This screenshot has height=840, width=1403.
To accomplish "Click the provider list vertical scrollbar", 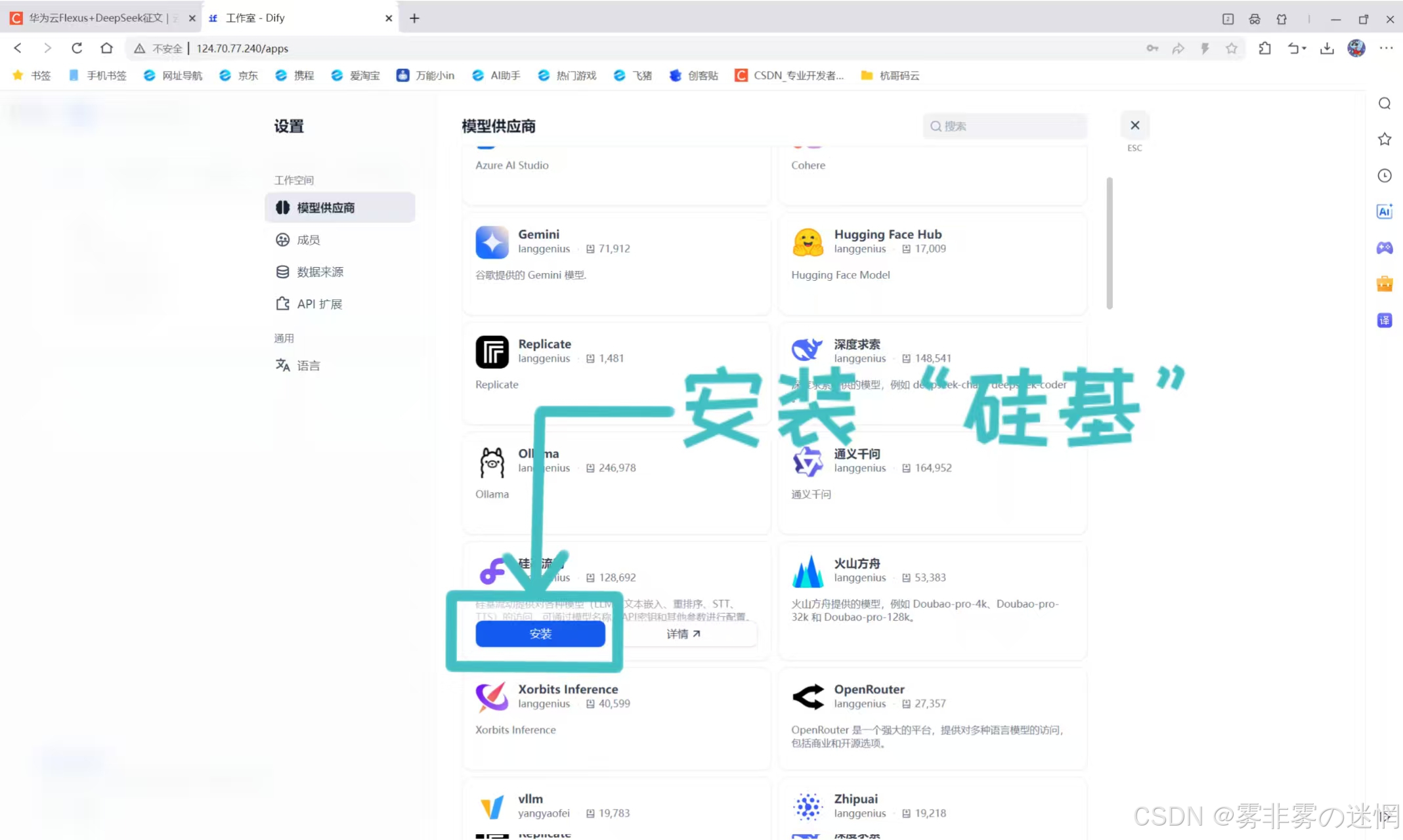I will click(1110, 242).
